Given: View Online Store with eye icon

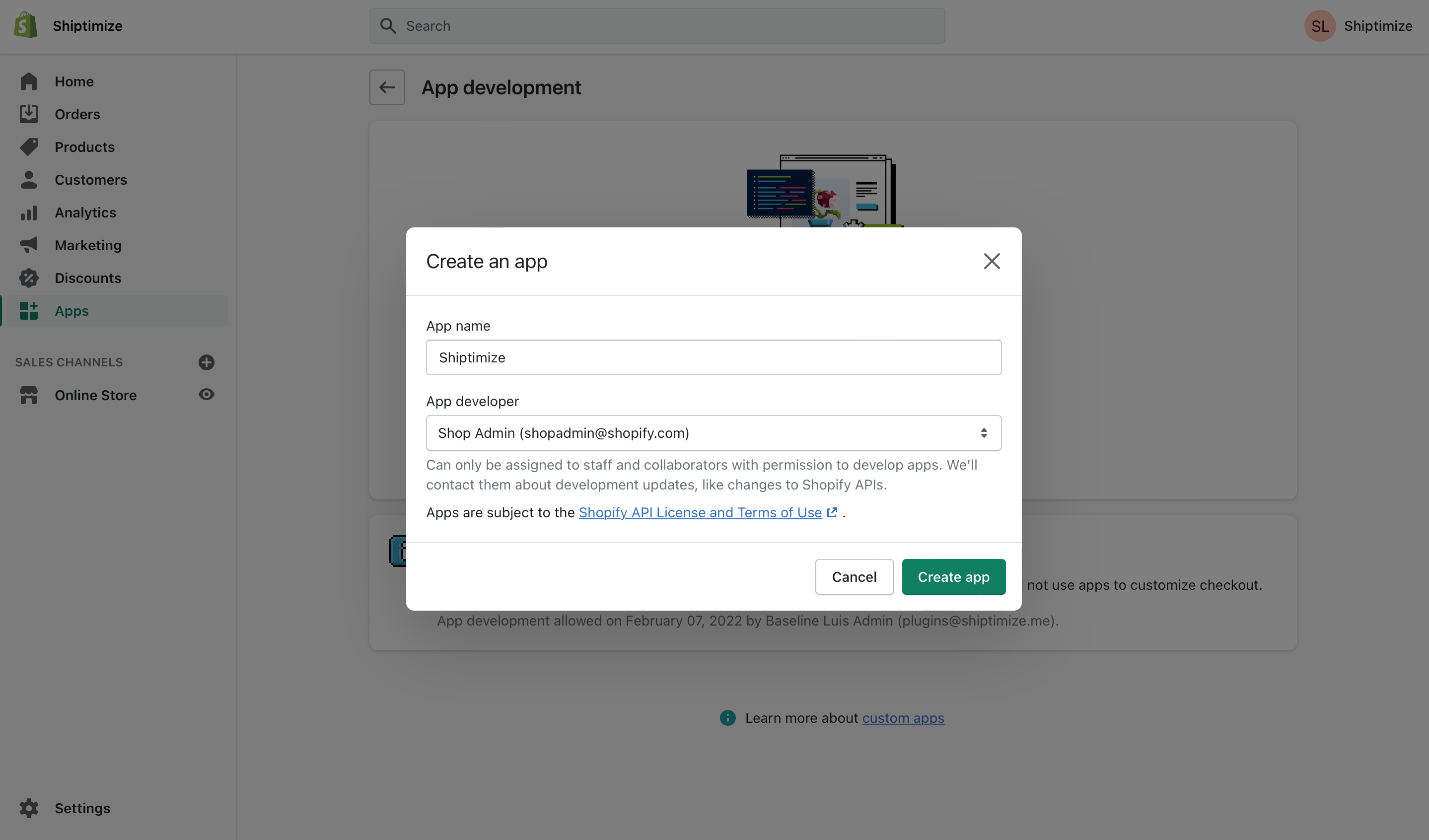Looking at the screenshot, I should 207,395.
